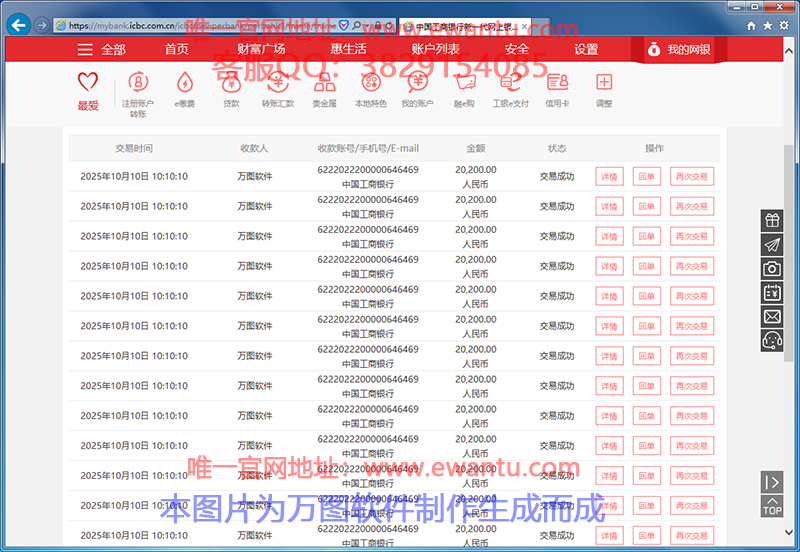Click the 收款人 column header
This screenshot has width=800, height=552.
click(x=254, y=148)
